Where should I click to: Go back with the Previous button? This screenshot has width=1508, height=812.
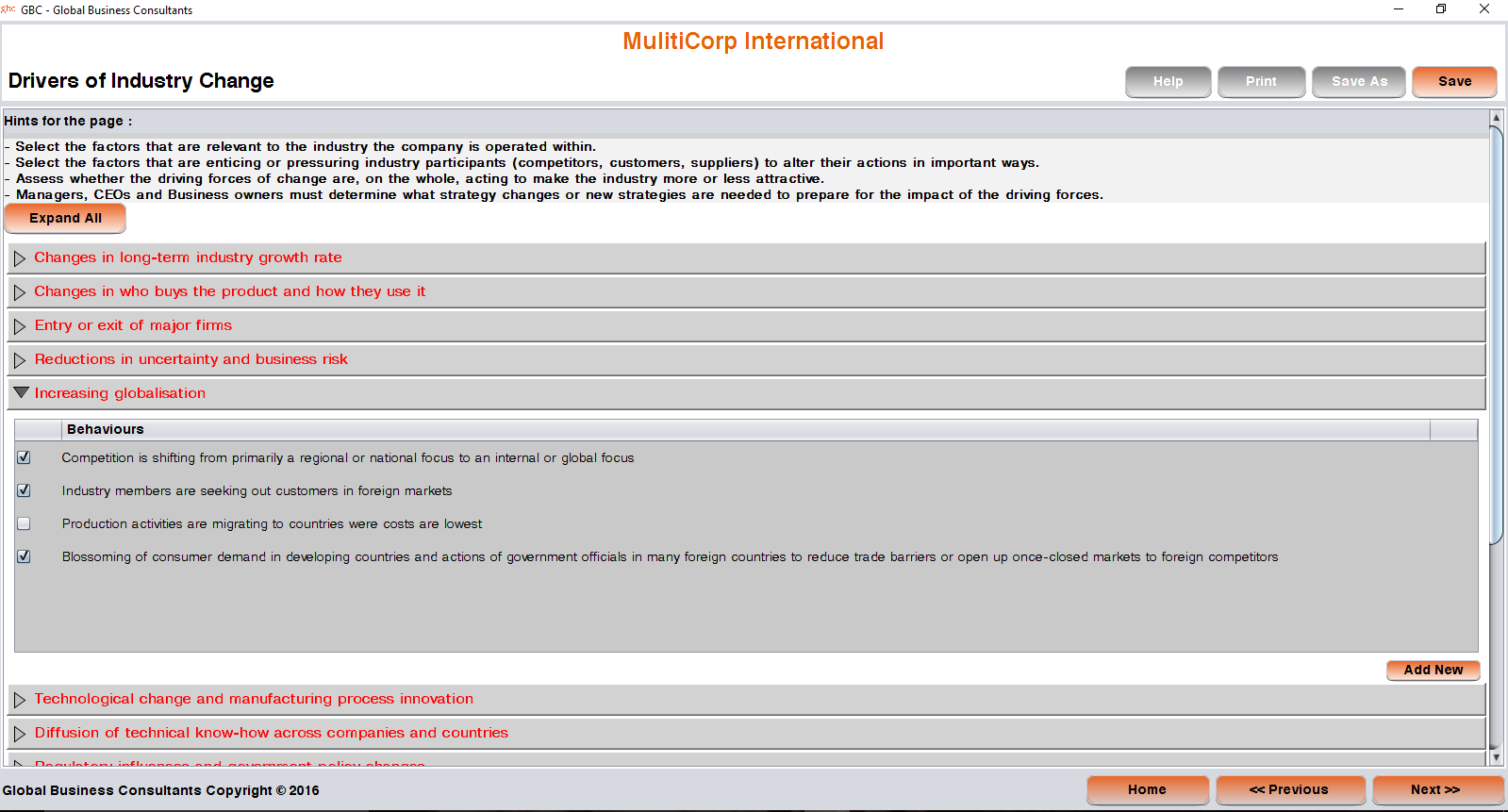pos(1289,790)
